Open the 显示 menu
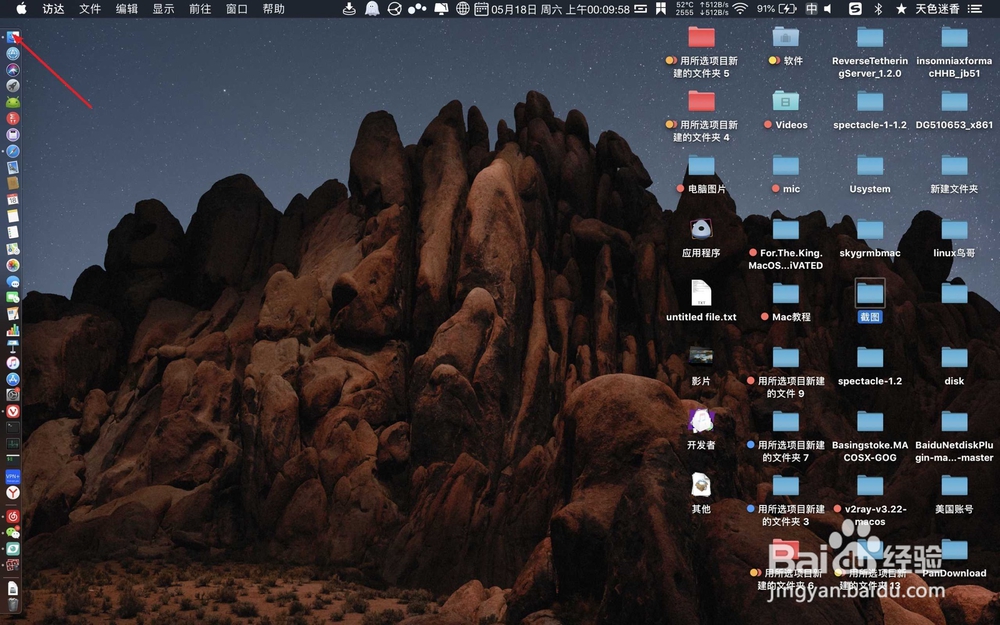This screenshot has width=1000, height=625. 163,9
